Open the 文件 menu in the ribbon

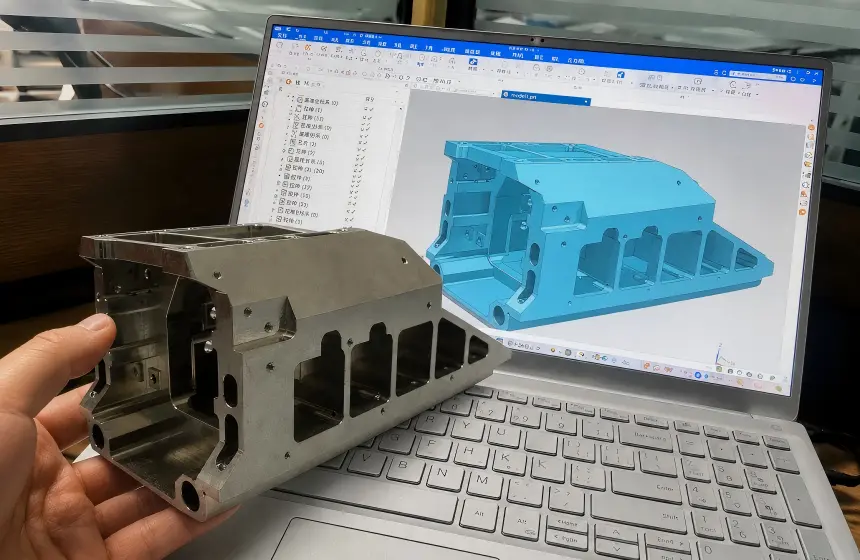click(282, 36)
